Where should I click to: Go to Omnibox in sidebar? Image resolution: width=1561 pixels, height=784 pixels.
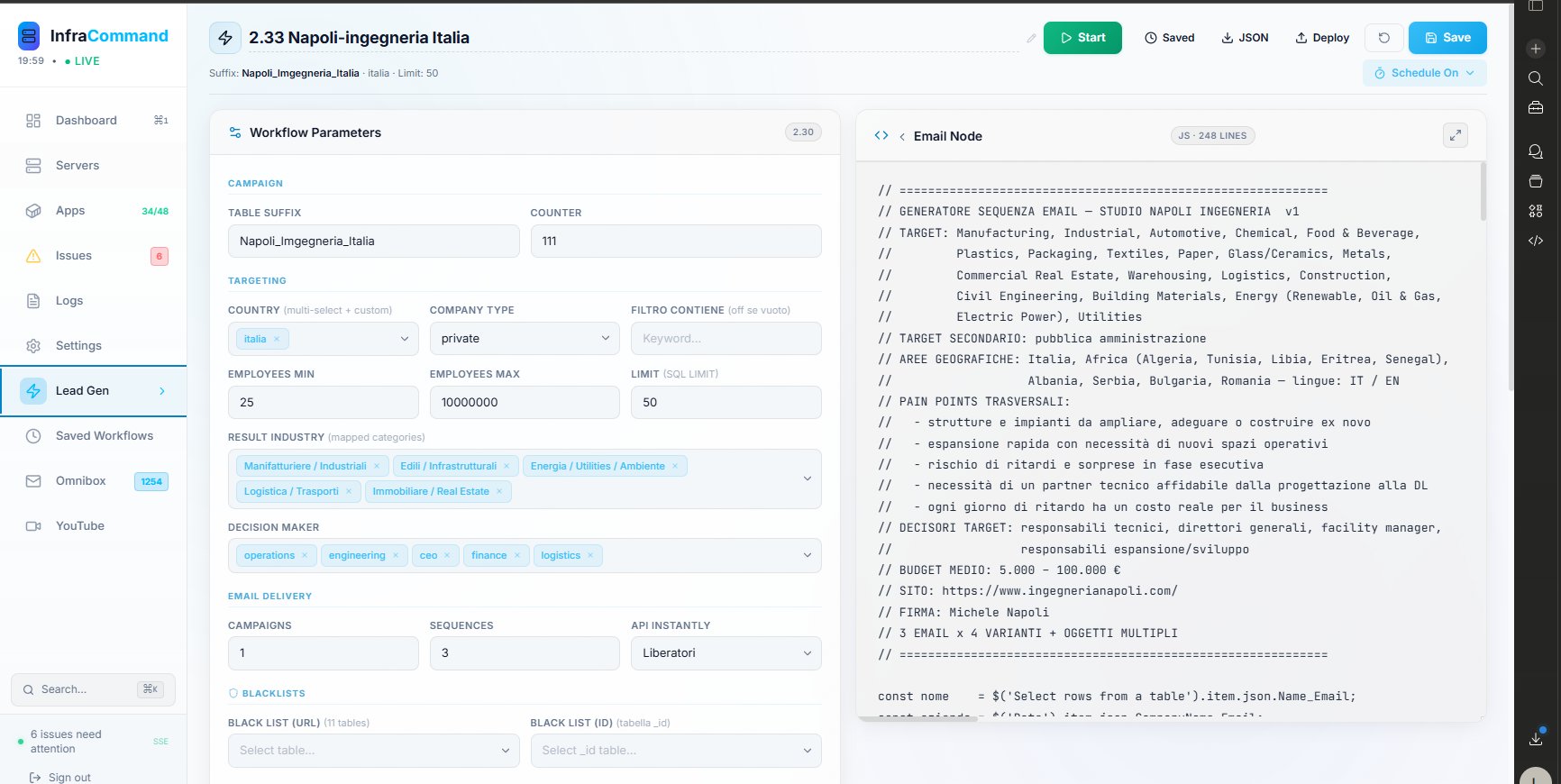pyautogui.click(x=80, y=481)
